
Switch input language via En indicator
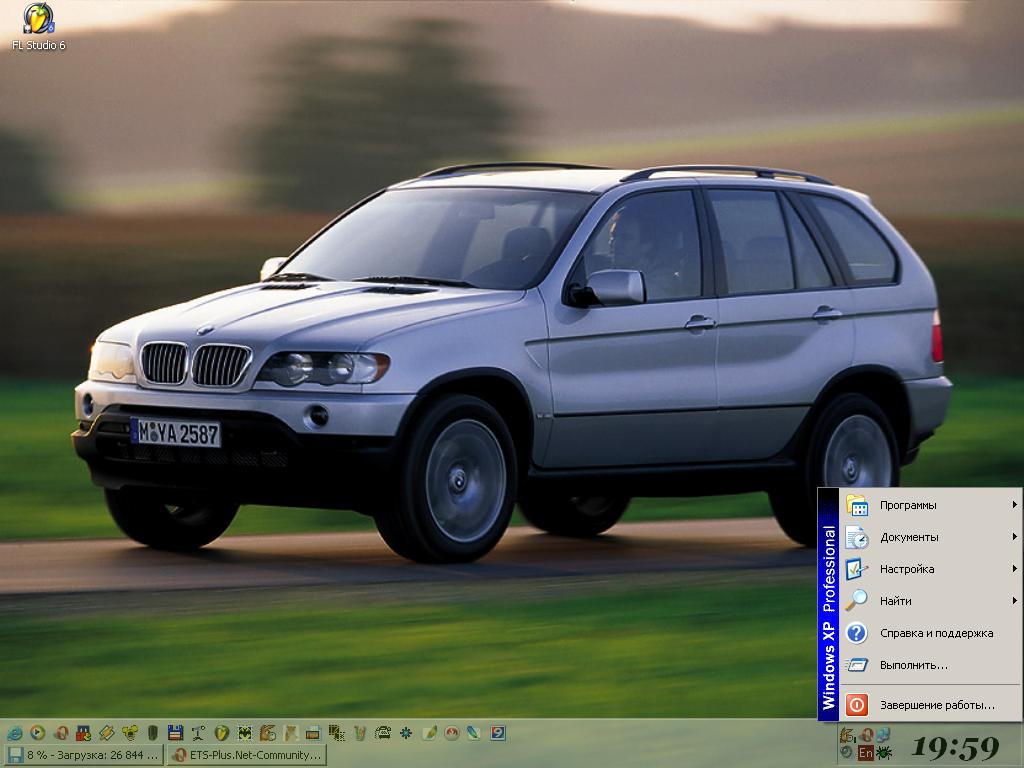point(866,752)
